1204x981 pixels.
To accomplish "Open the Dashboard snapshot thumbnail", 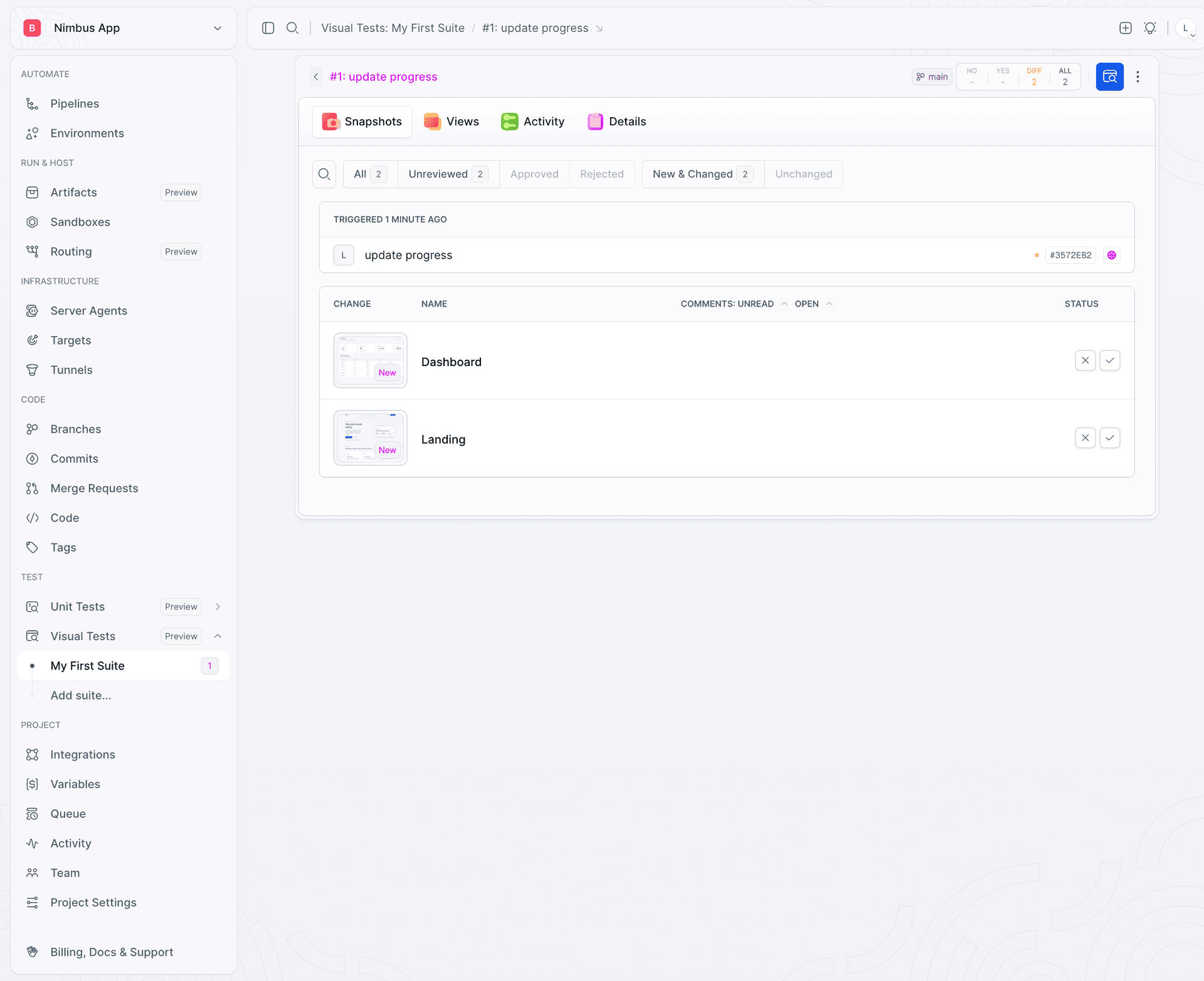I will 370,360.
